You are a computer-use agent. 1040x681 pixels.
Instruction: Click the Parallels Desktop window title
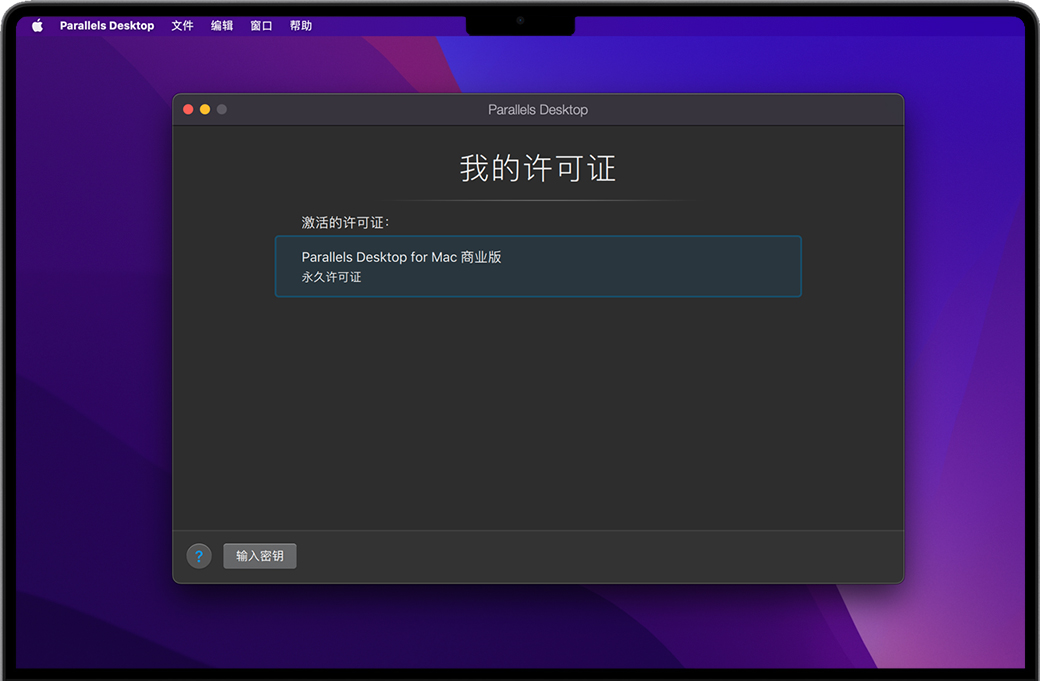pos(538,110)
